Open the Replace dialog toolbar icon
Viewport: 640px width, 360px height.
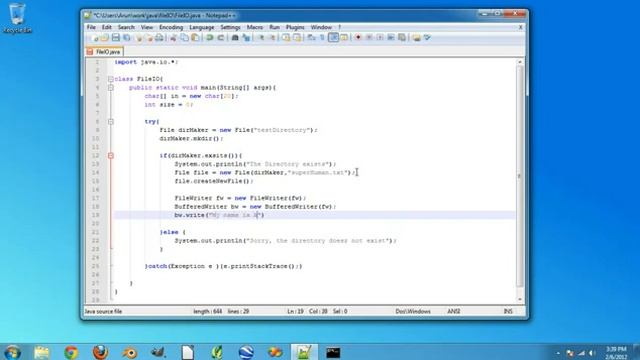pos(246,38)
